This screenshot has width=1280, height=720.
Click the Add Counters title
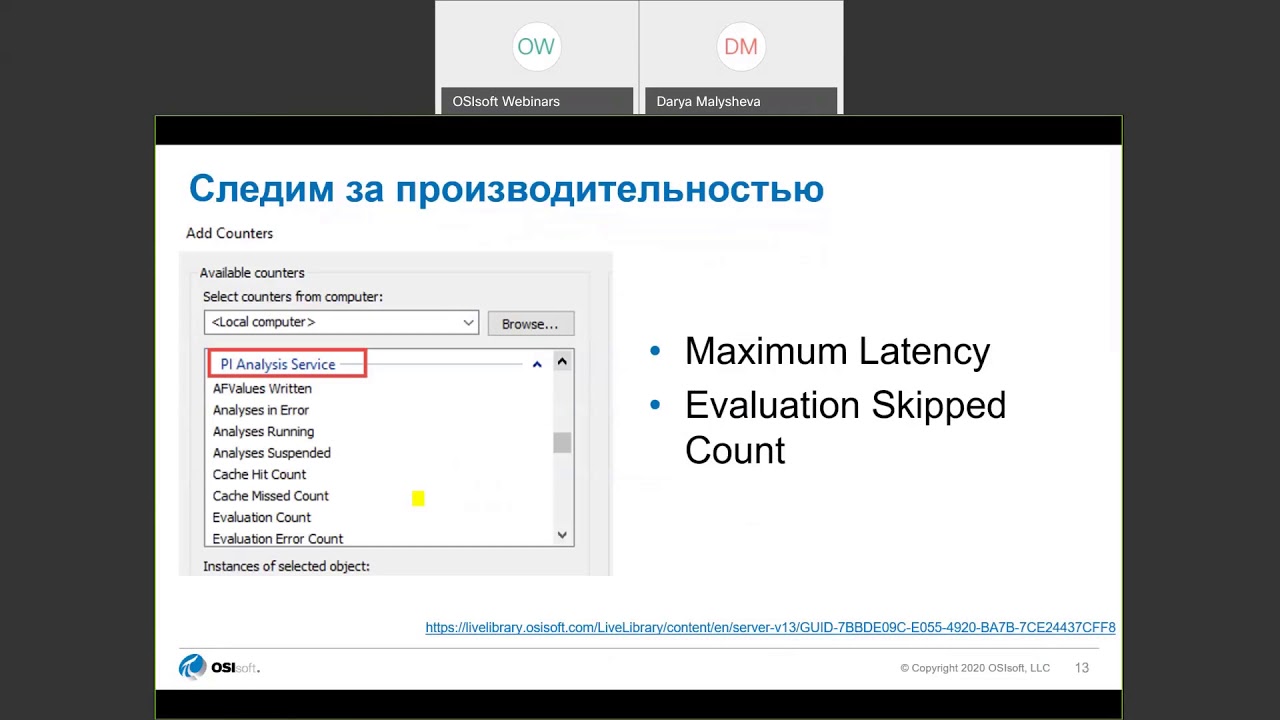tap(229, 233)
